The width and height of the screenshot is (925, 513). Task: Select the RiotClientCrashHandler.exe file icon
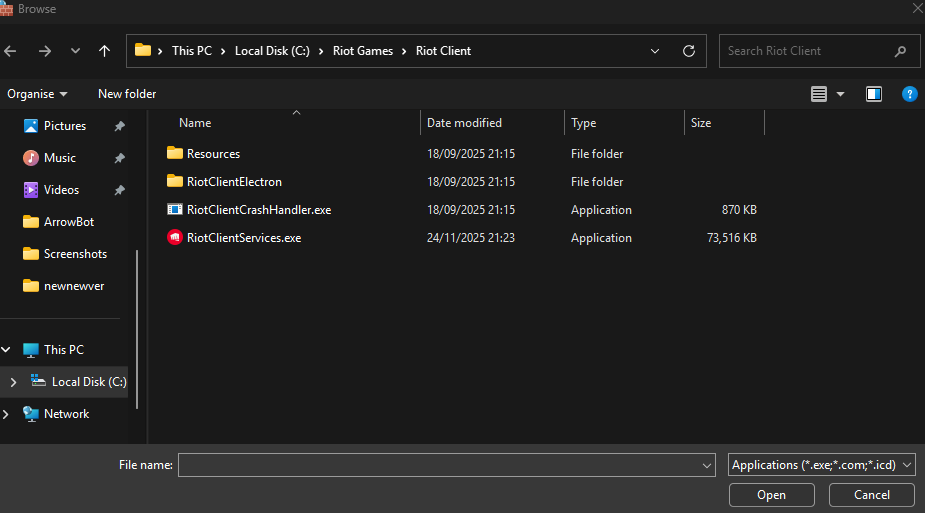pos(175,210)
